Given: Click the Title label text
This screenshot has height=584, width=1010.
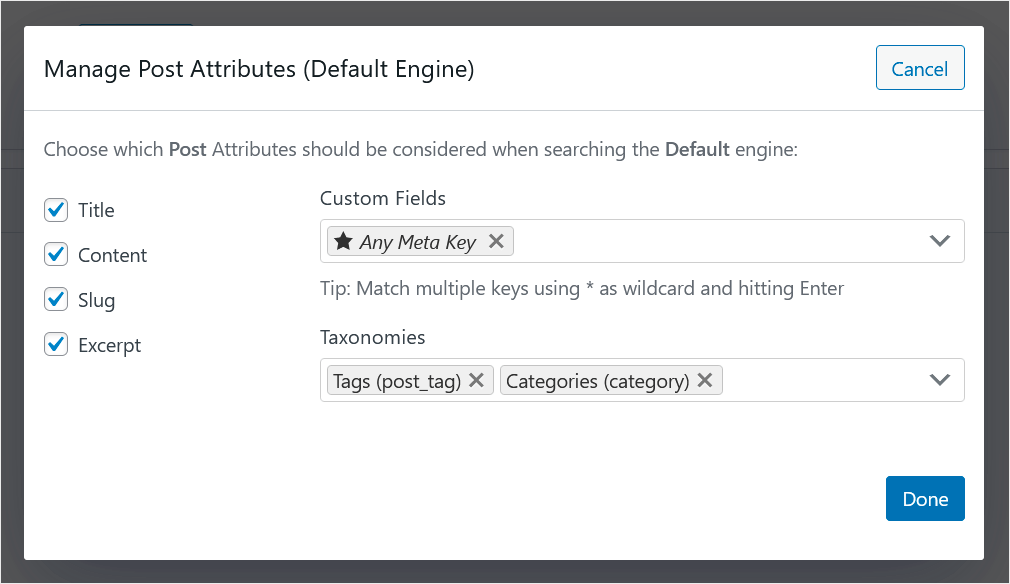Looking at the screenshot, I should point(96,210).
